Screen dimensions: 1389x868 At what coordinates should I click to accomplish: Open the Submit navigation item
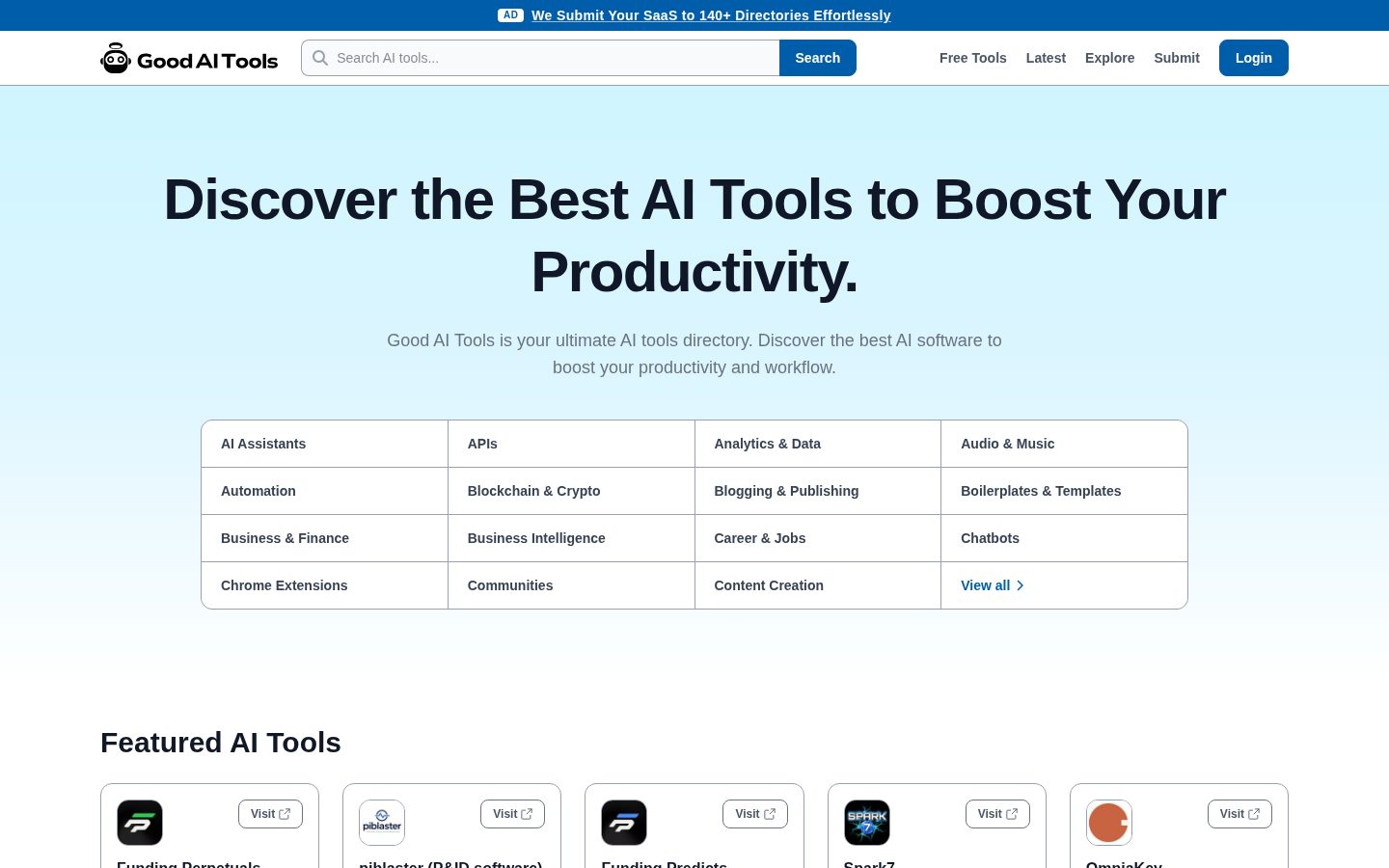(x=1177, y=58)
